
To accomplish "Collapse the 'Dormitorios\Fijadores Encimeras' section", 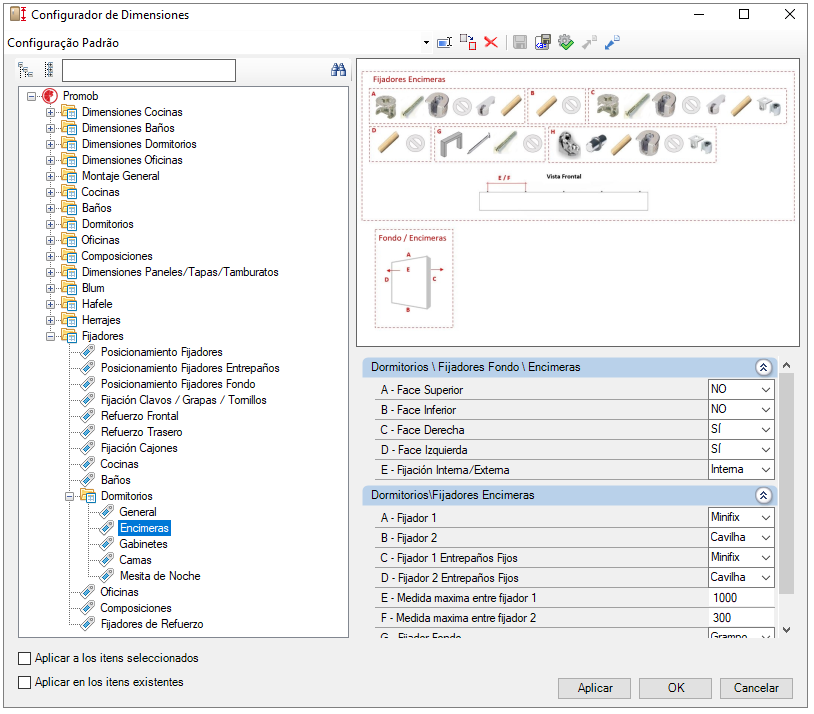I will (x=763, y=495).
